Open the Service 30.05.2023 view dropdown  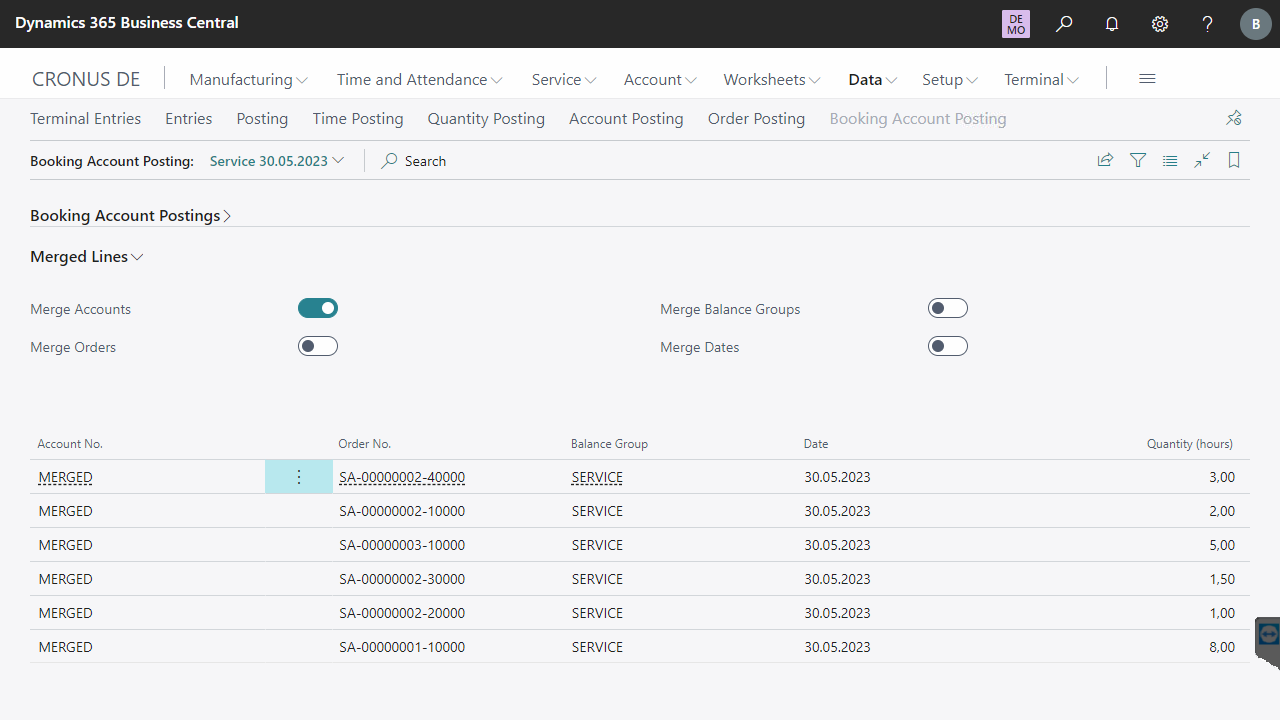pos(277,160)
